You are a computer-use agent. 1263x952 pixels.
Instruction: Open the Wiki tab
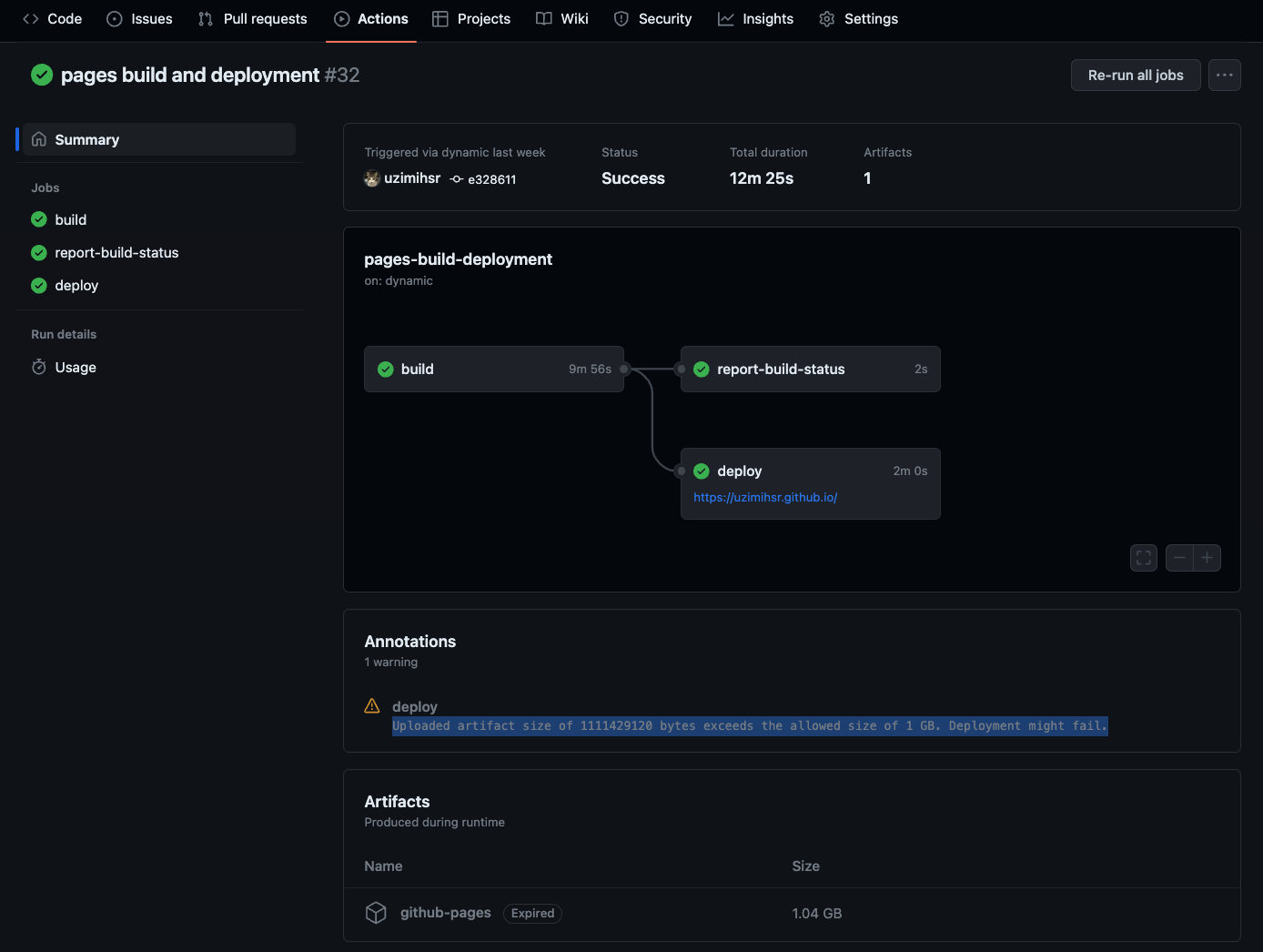point(562,19)
